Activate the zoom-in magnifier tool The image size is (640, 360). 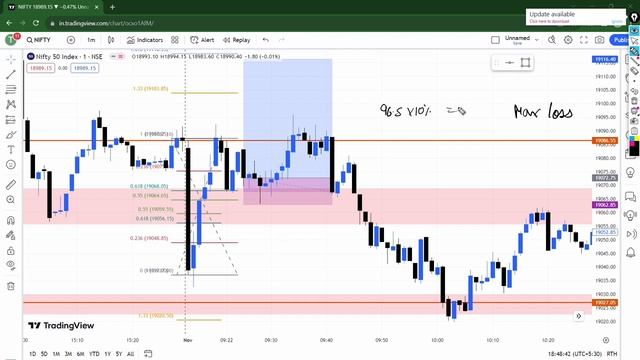(11, 200)
